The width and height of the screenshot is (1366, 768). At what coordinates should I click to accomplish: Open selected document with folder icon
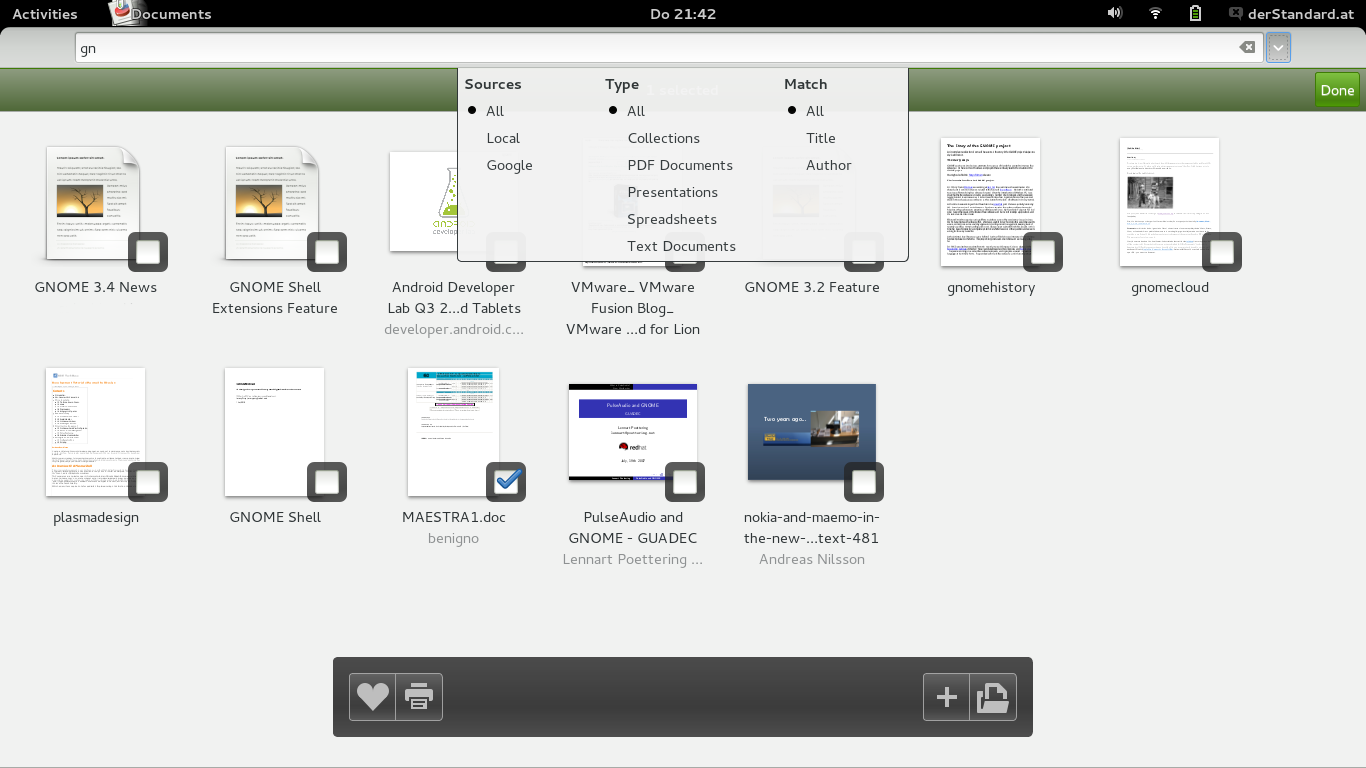coord(993,697)
